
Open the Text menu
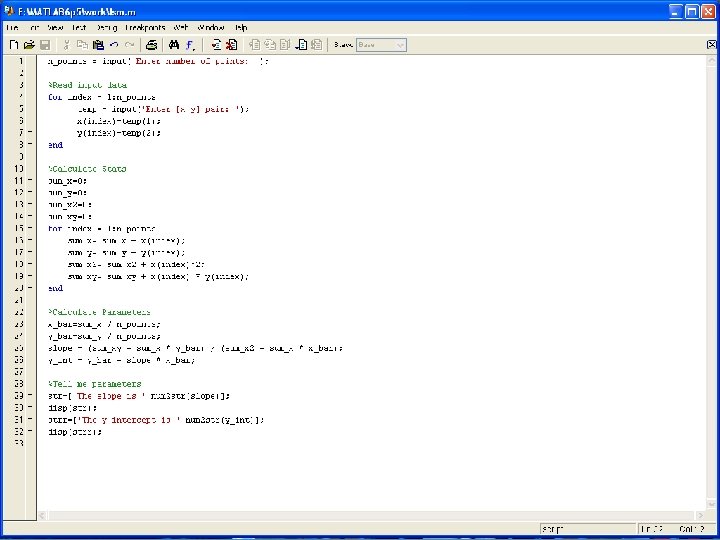(79, 28)
